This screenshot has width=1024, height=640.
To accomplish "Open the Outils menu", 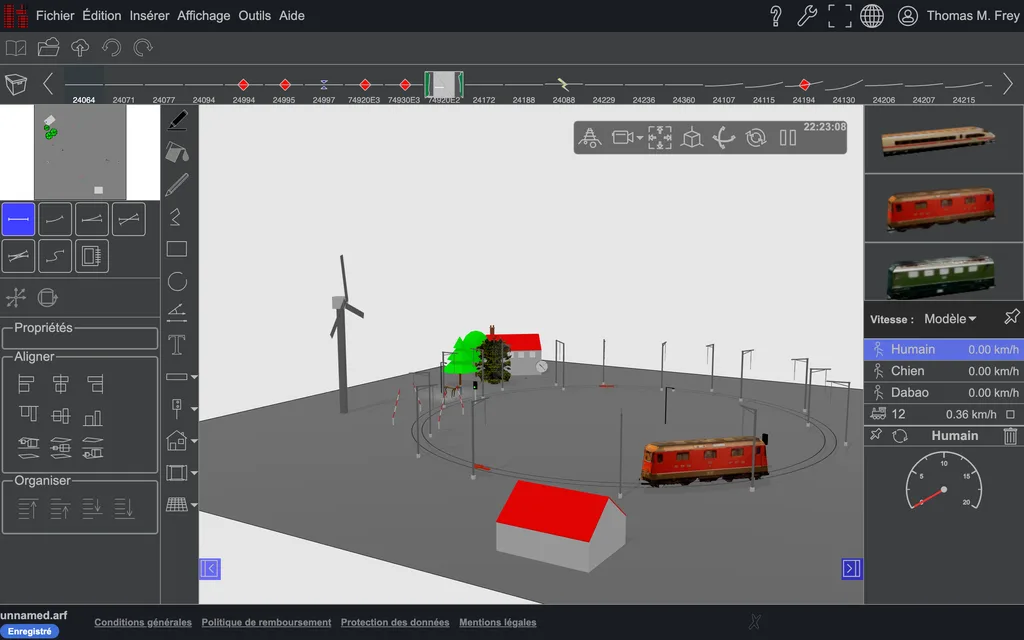I will point(254,16).
